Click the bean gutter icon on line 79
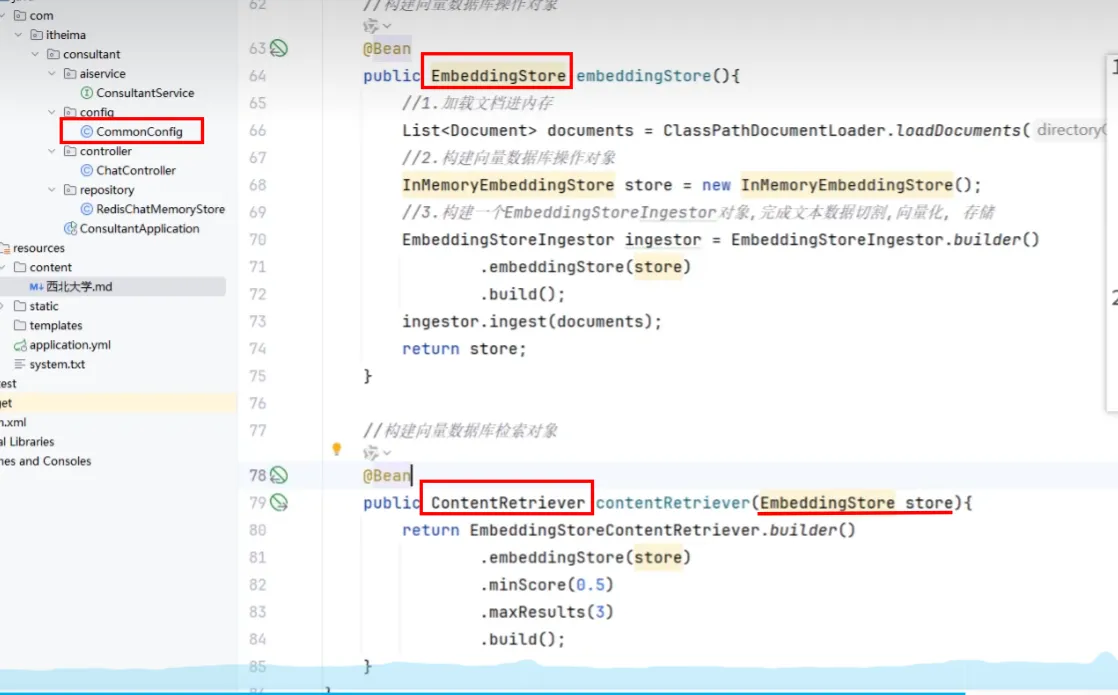This screenshot has width=1118, height=695. (x=279, y=502)
